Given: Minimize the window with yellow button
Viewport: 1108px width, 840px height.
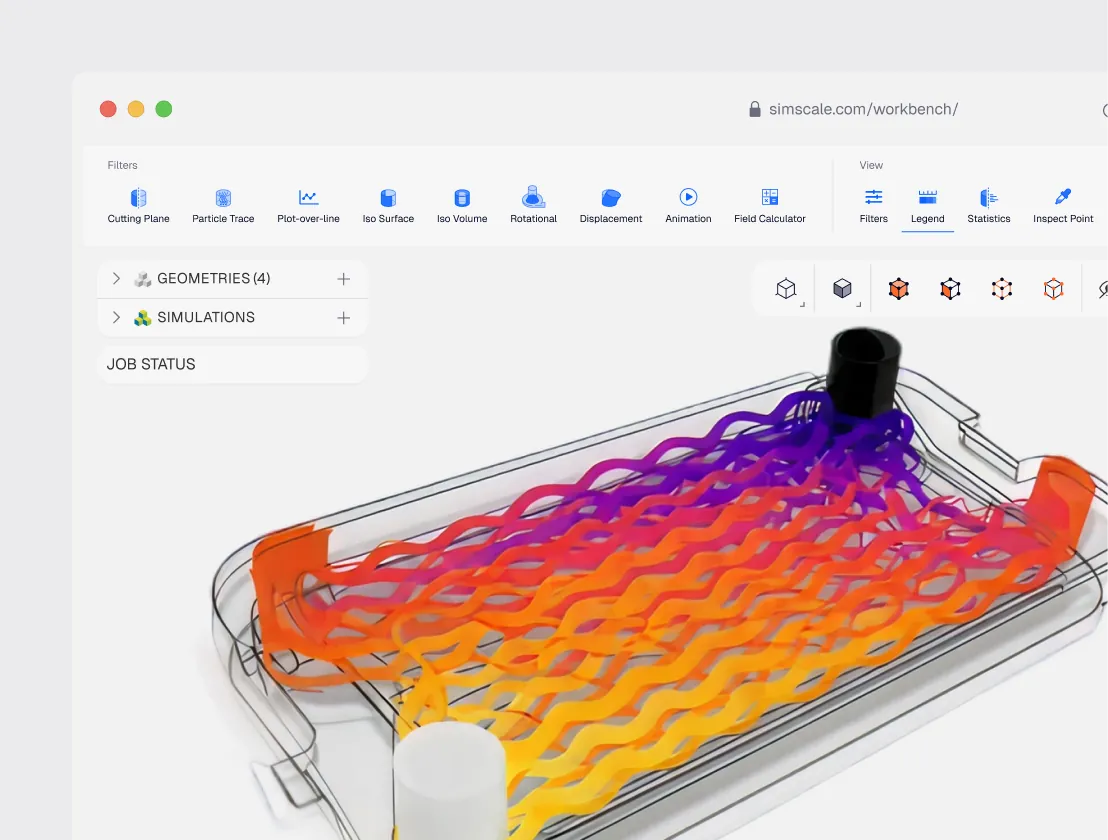Looking at the screenshot, I should coord(136,109).
